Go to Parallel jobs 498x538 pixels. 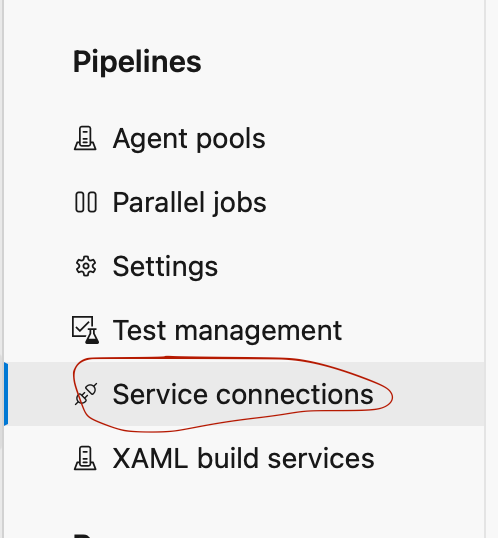click(189, 202)
